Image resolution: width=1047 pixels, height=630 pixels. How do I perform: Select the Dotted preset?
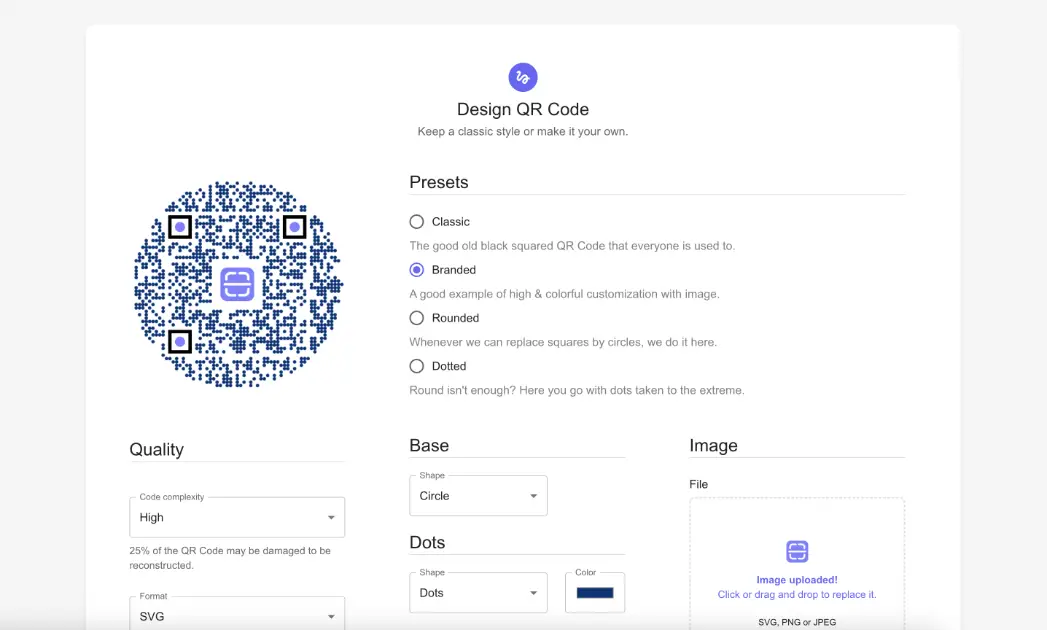click(416, 366)
